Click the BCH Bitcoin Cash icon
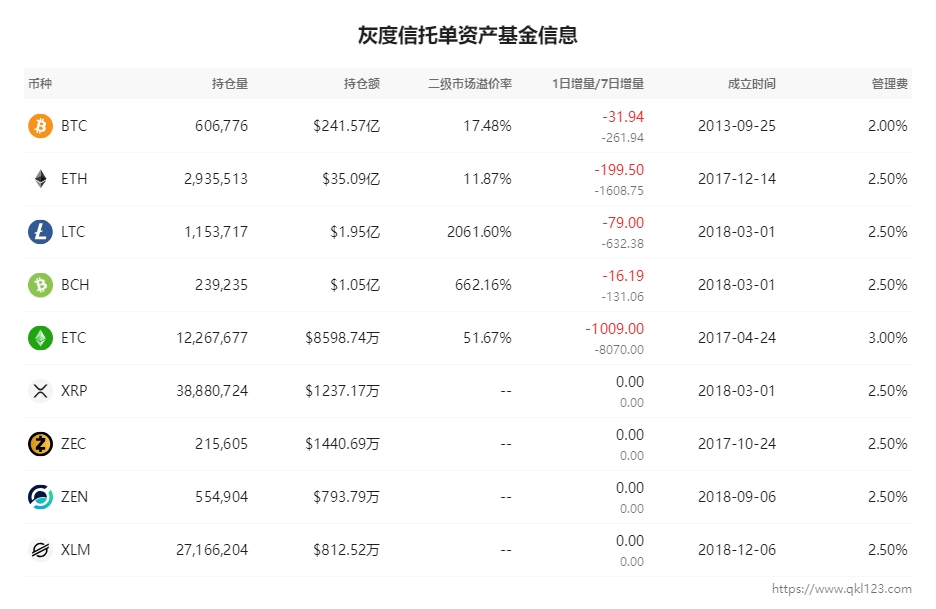936x609 pixels. 40,285
